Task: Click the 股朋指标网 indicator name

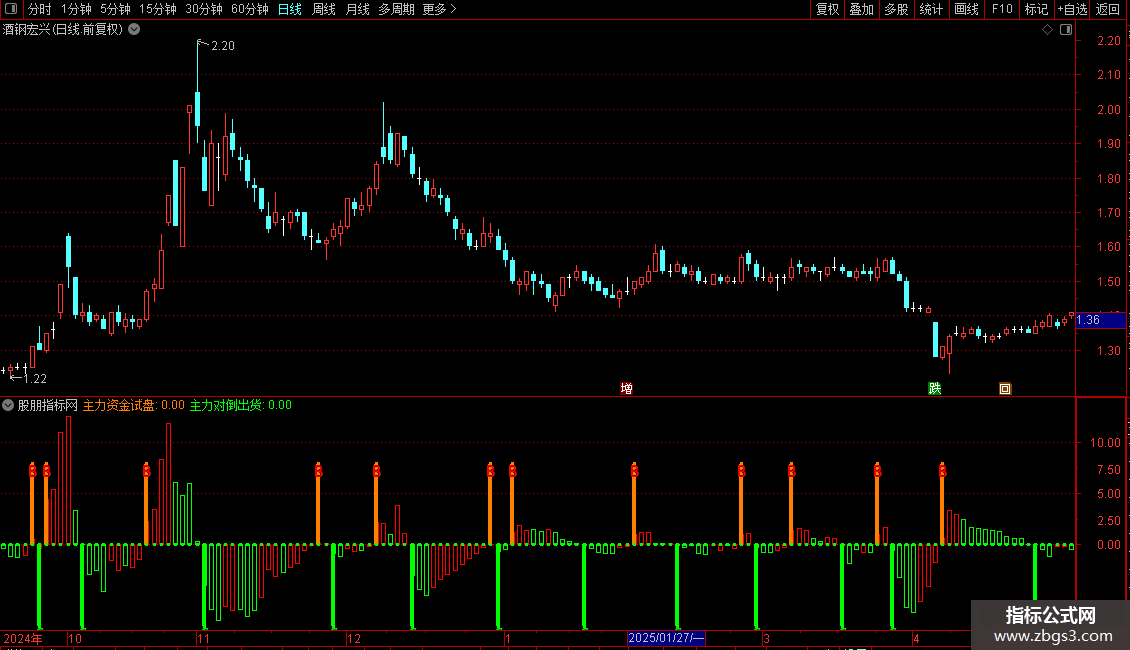Action: (48, 405)
